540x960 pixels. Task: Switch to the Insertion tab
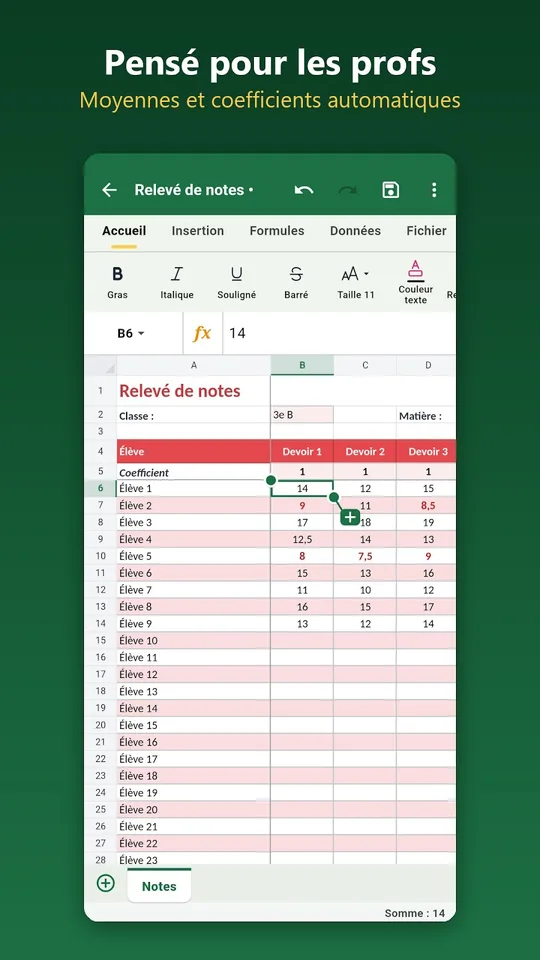tap(197, 231)
